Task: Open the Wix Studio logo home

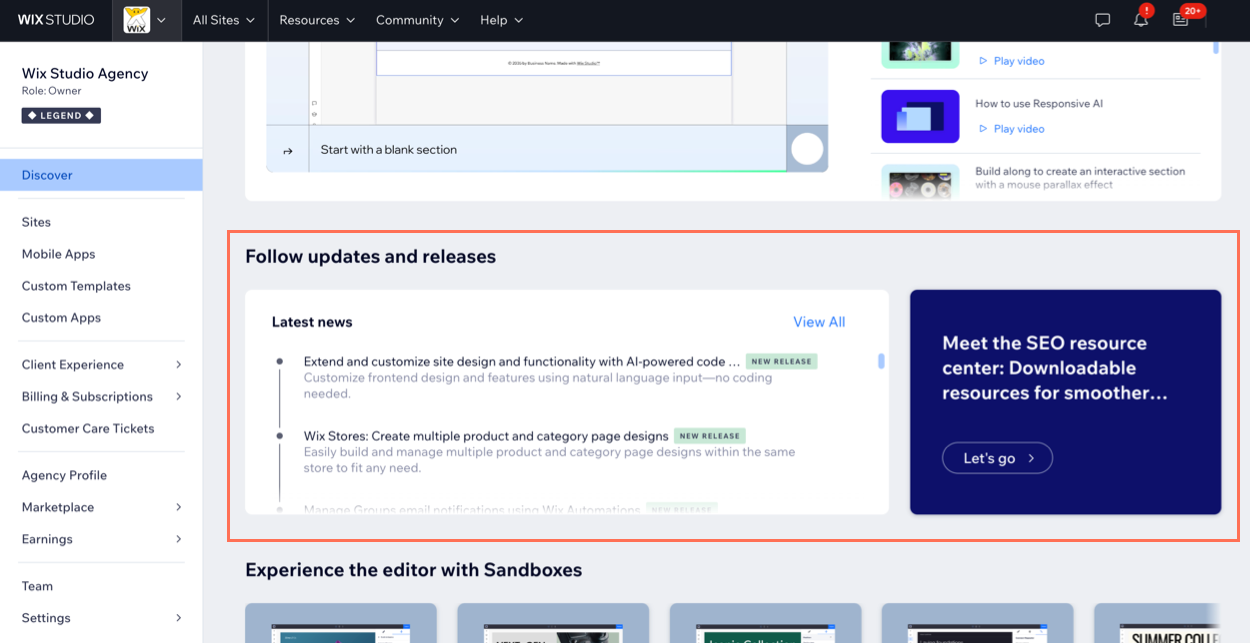Action: coord(56,20)
